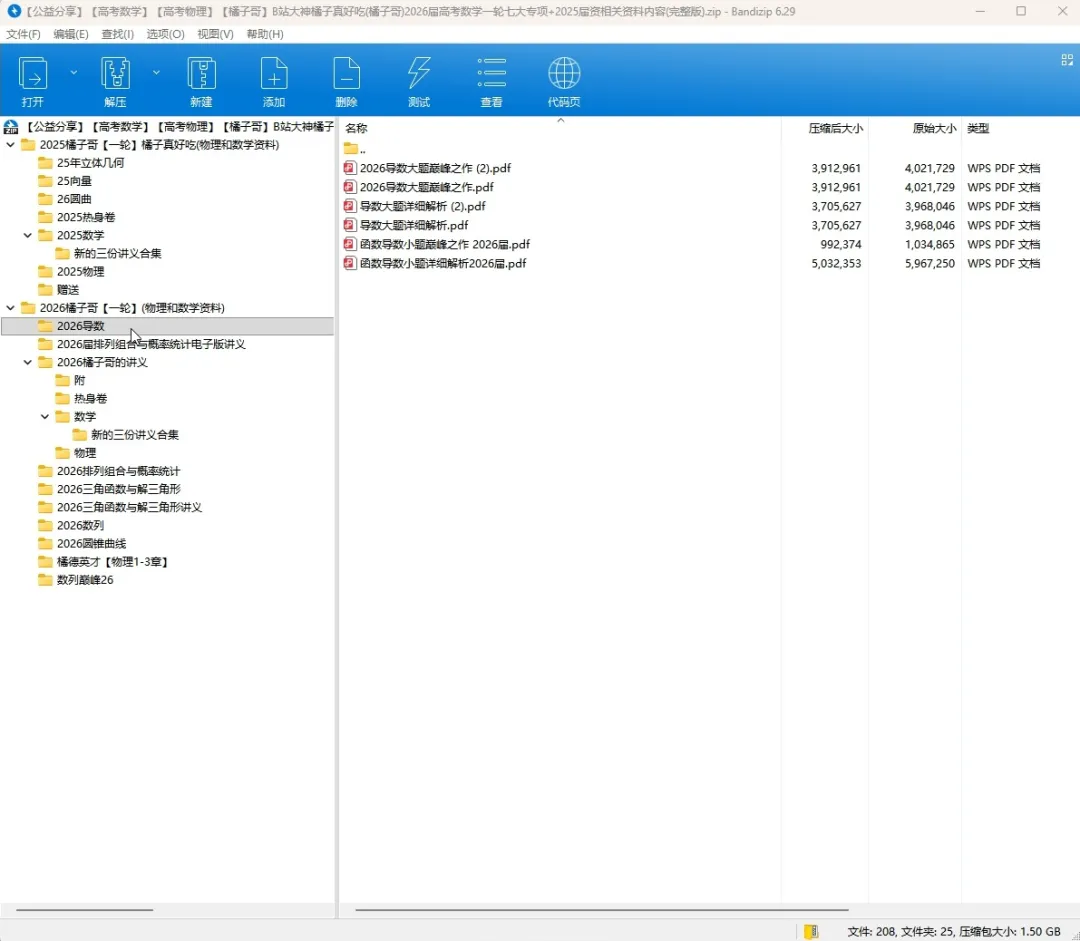Image resolution: width=1080 pixels, height=941 pixels.
Task: Click the Test (测试) lightning icon
Action: coord(419,74)
